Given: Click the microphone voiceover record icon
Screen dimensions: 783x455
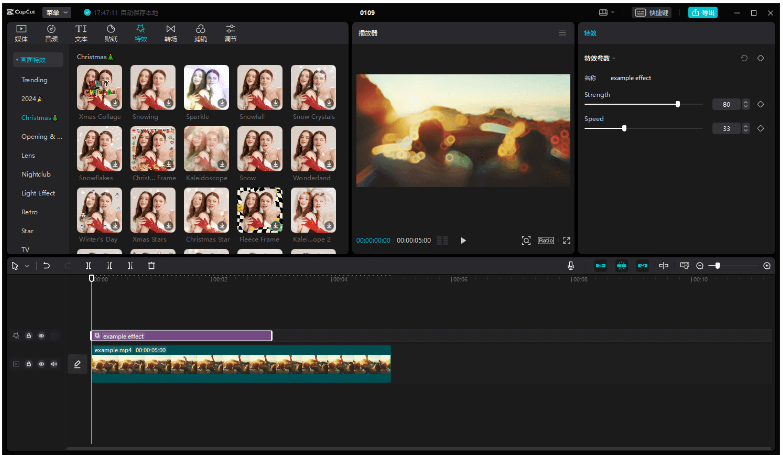Looking at the screenshot, I should (570, 266).
